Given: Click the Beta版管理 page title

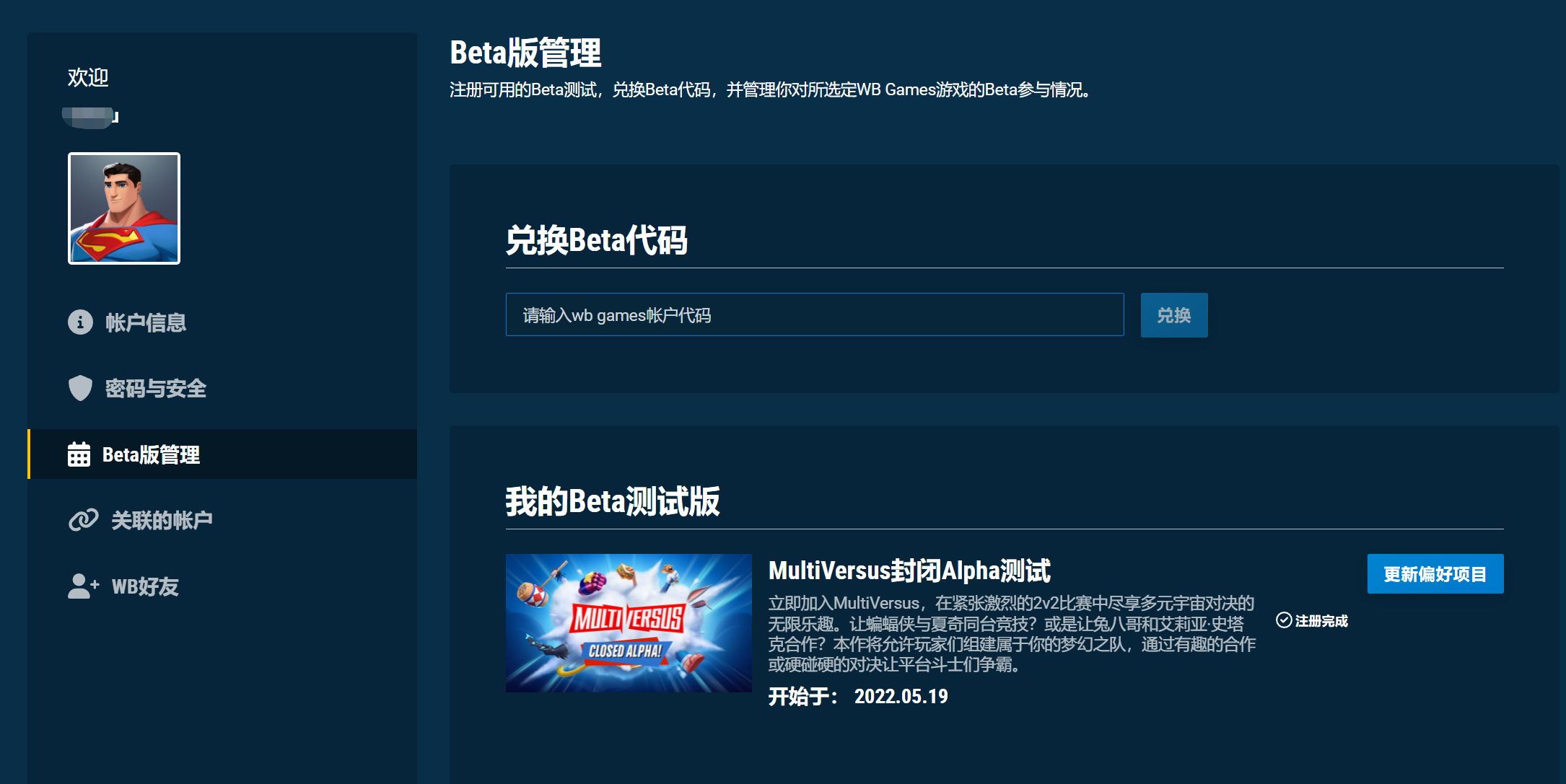Looking at the screenshot, I should pos(525,53).
